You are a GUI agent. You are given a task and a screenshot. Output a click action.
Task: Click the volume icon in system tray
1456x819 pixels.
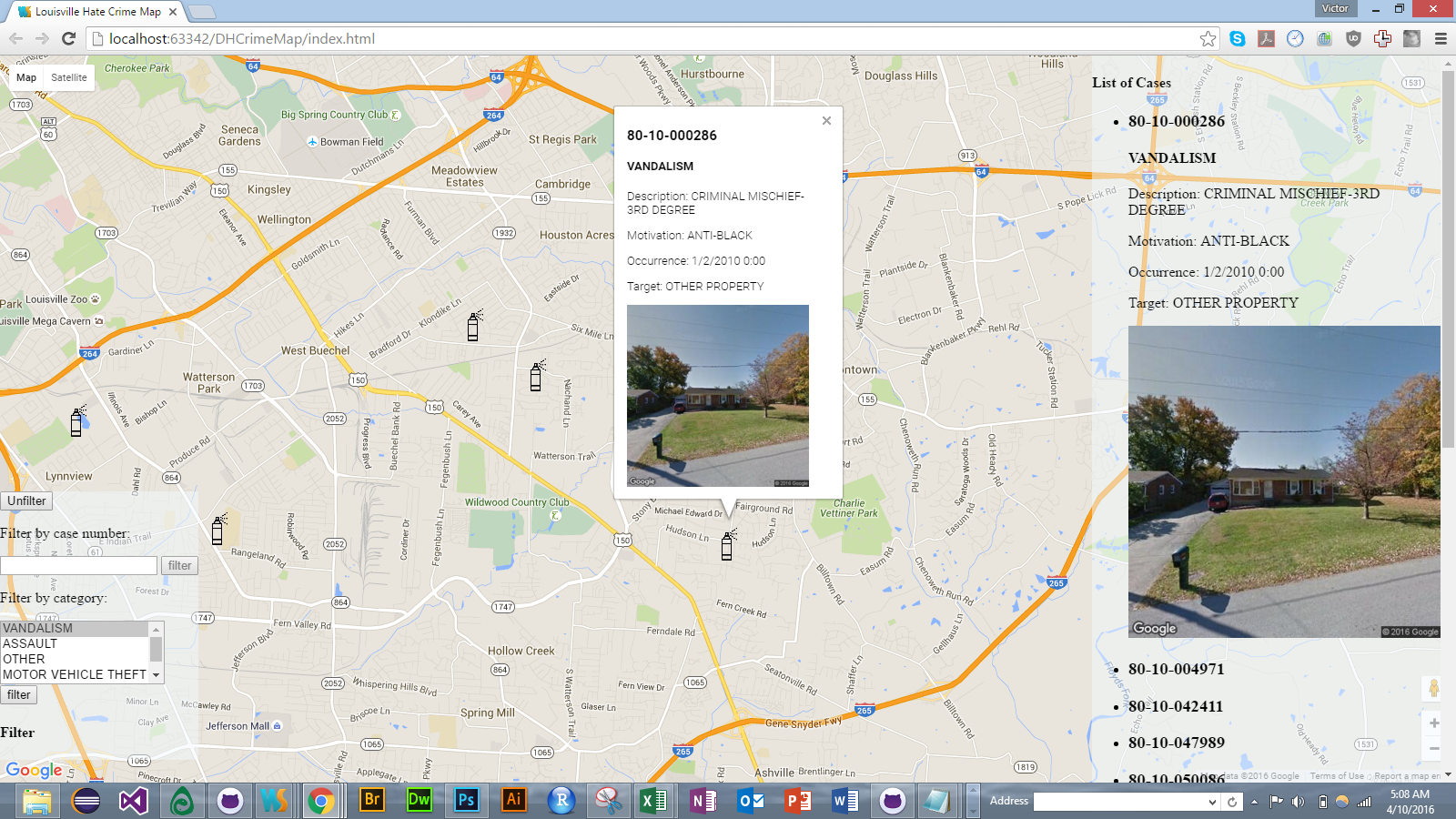pyautogui.click(x=1299, y=802)
